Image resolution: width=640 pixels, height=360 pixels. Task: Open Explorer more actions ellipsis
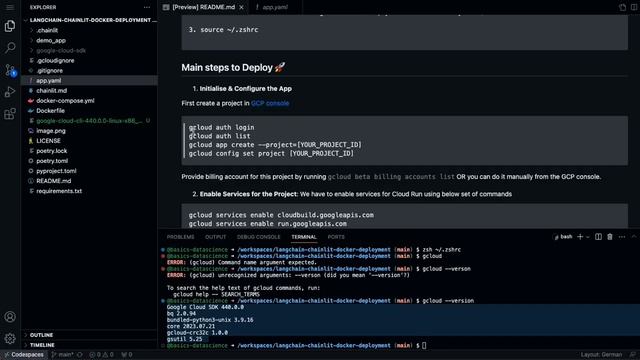pyautogui.click(x=147, y=7)
